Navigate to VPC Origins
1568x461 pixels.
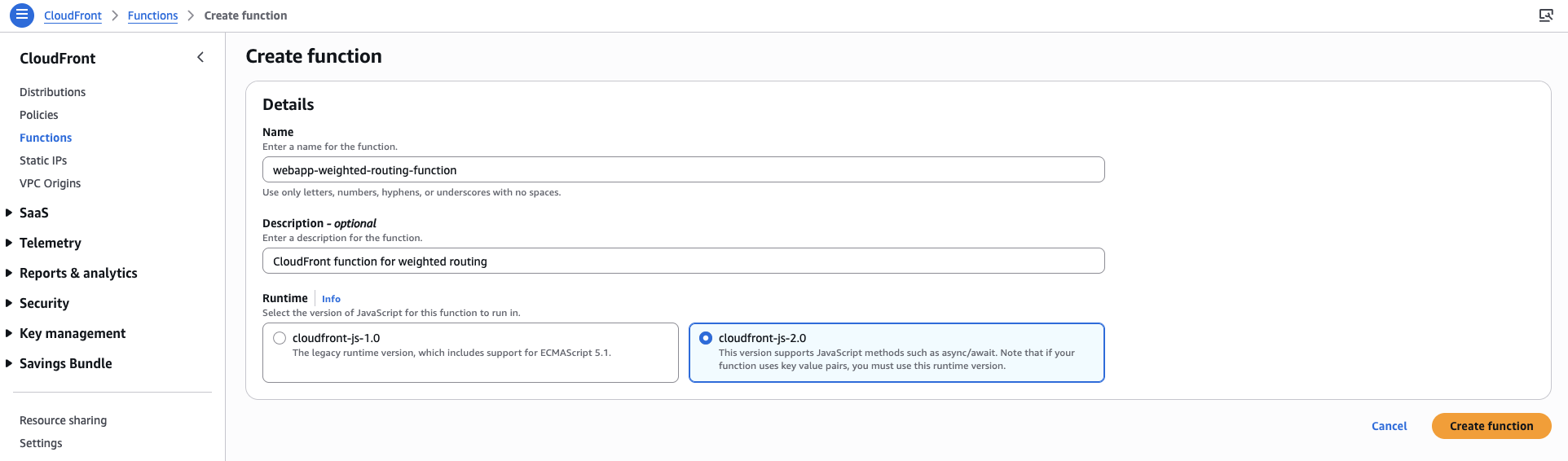pos(51,183)
